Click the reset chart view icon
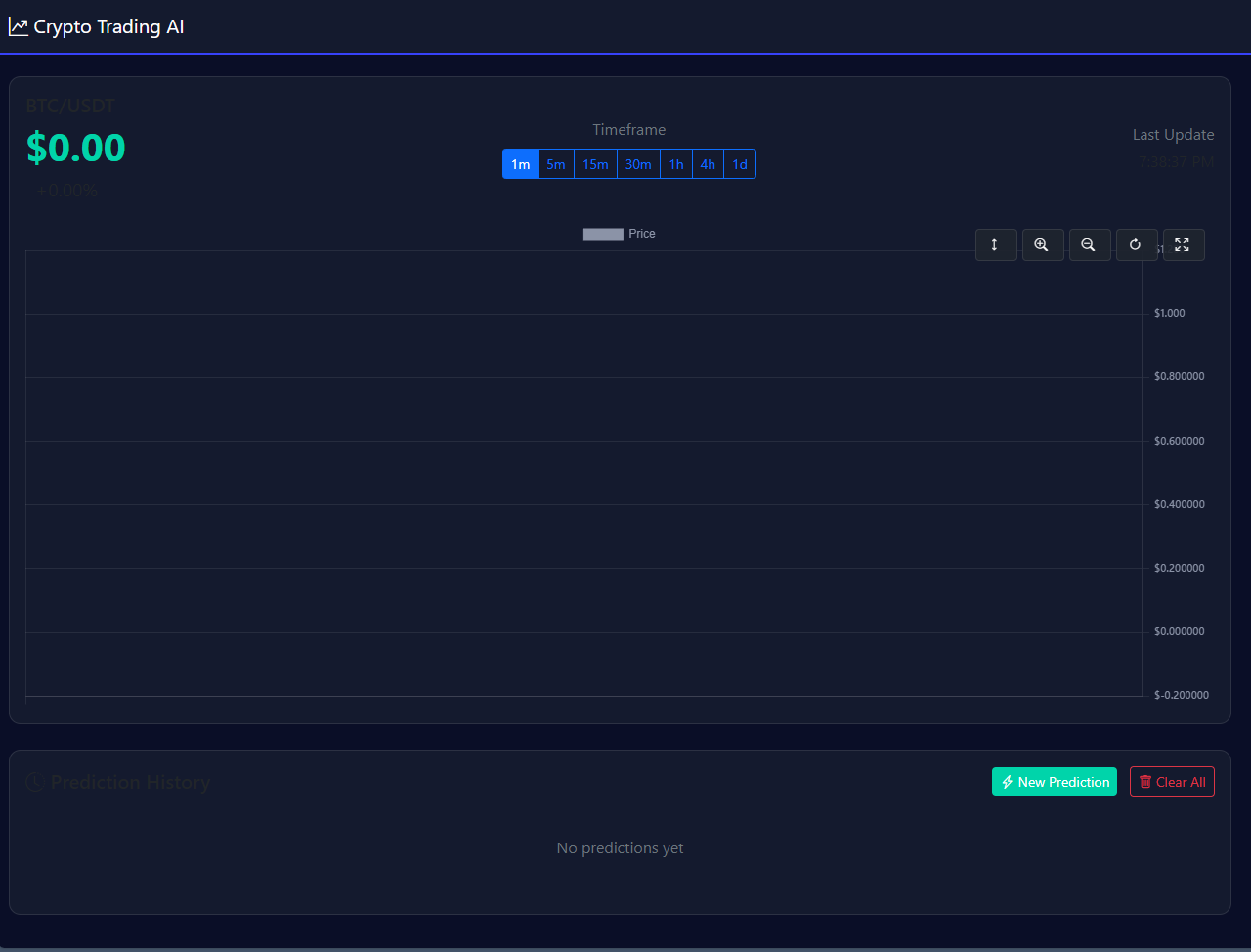This screenshot has height=952, width=1251. 1137,244
